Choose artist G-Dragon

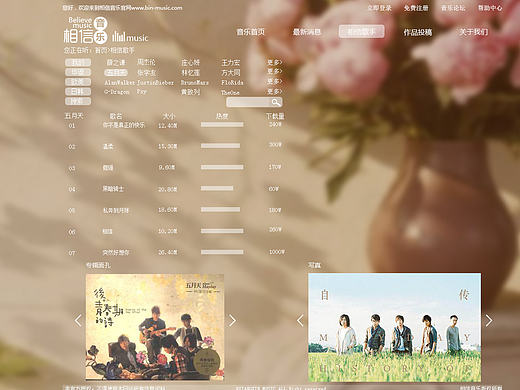117,92
